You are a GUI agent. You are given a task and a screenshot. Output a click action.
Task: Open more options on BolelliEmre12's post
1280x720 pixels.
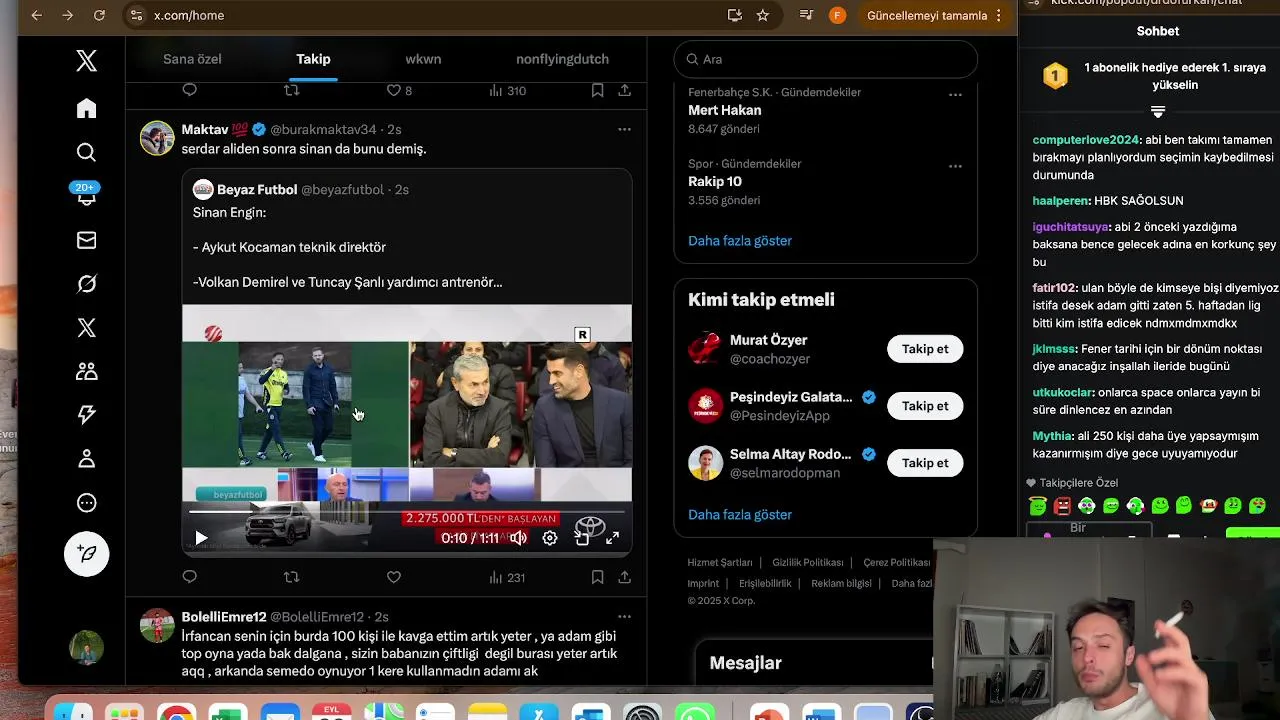pyautogui.click(x=624, y=617)
